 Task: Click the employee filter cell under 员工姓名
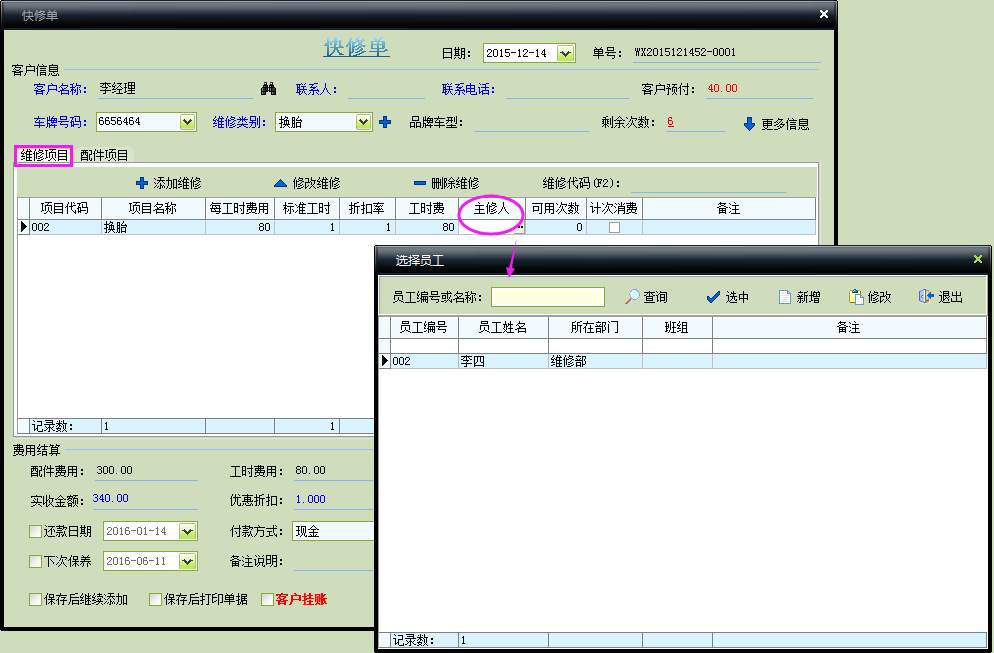(503, 346)
